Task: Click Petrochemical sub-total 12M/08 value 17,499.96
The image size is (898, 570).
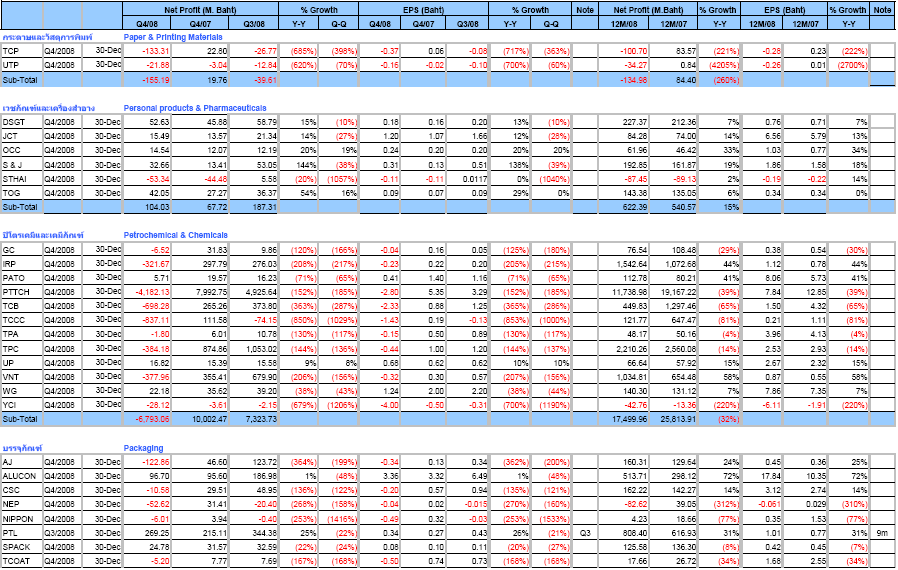Action: point(624,419)
